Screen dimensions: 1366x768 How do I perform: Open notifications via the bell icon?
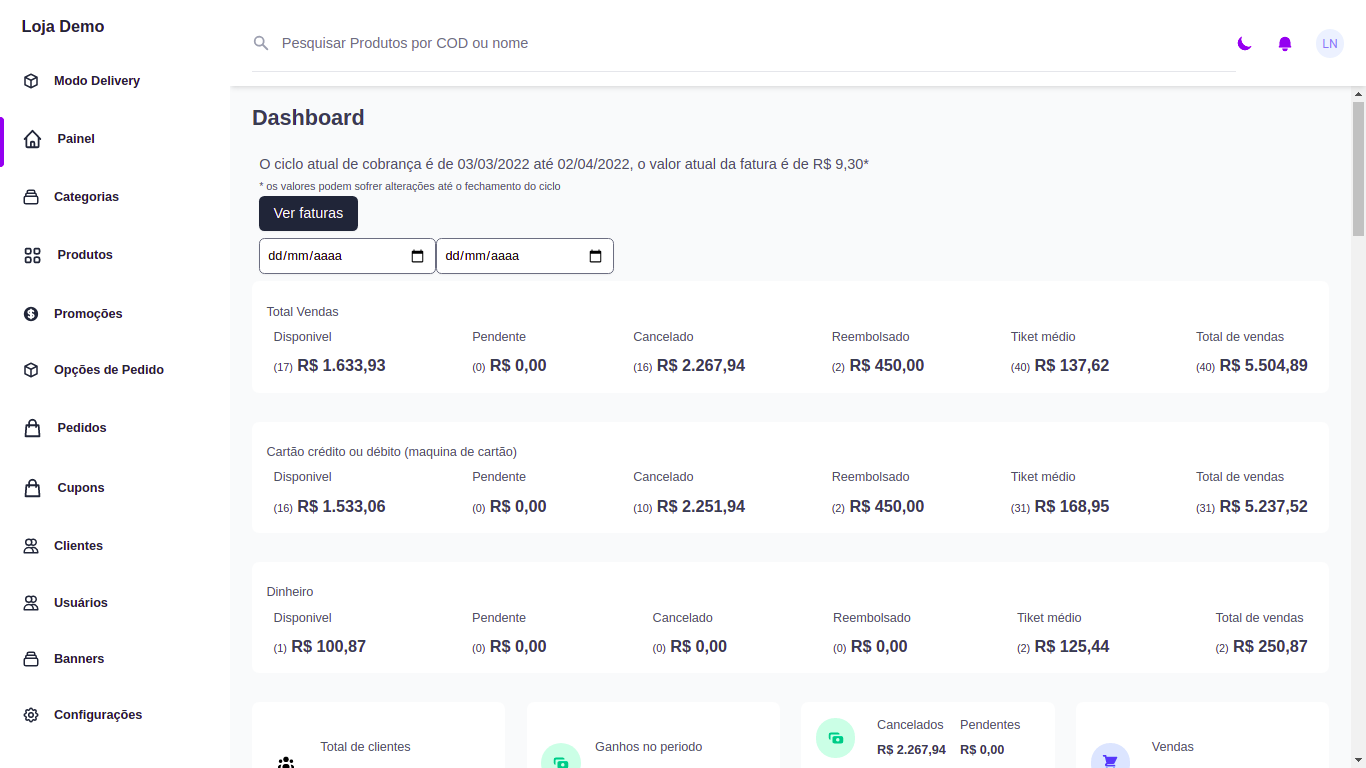[1285, 43]
